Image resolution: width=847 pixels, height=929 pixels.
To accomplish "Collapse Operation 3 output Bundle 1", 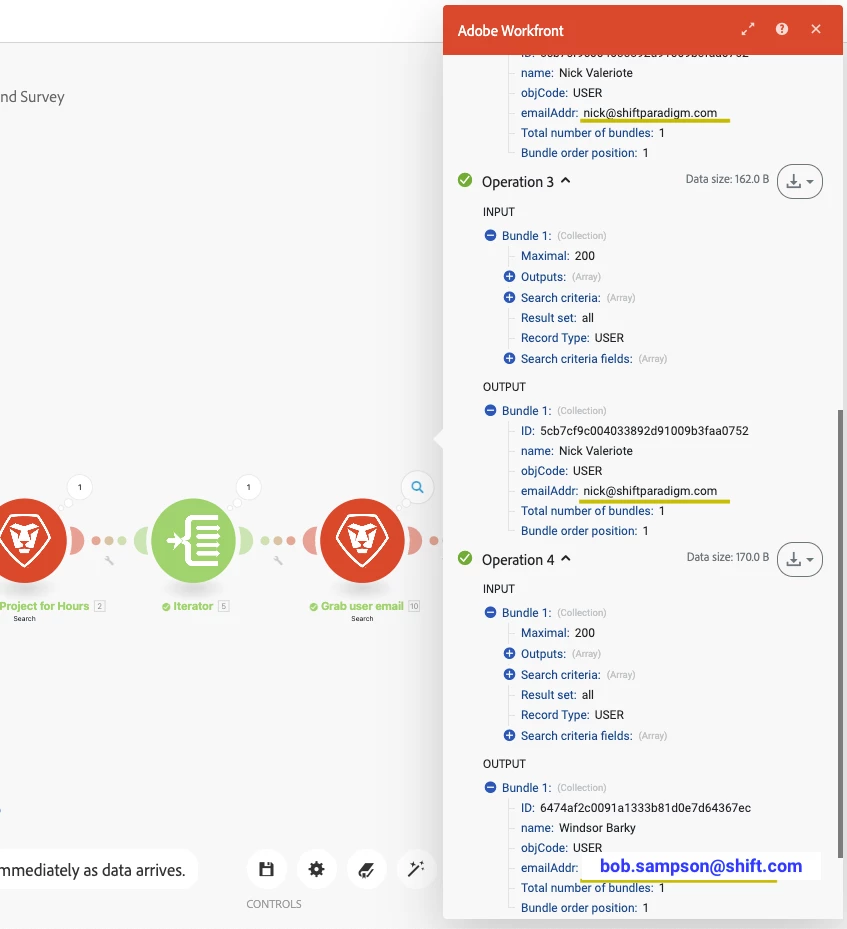I will (x=490, y=410).
